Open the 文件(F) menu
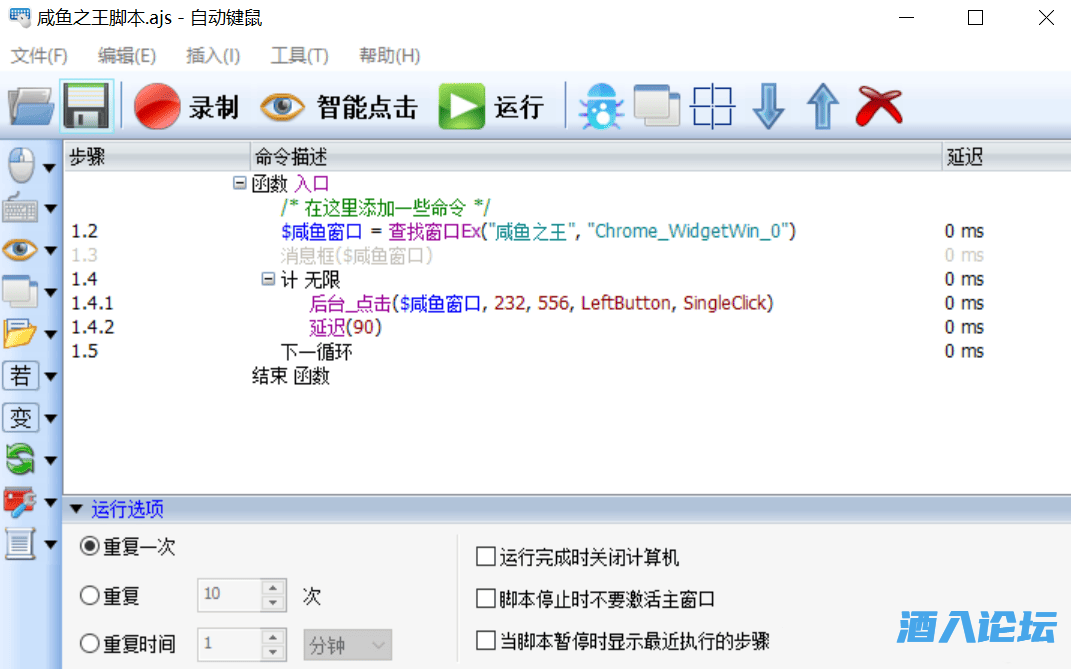The image size is (1071, 669). click(39, 55)
